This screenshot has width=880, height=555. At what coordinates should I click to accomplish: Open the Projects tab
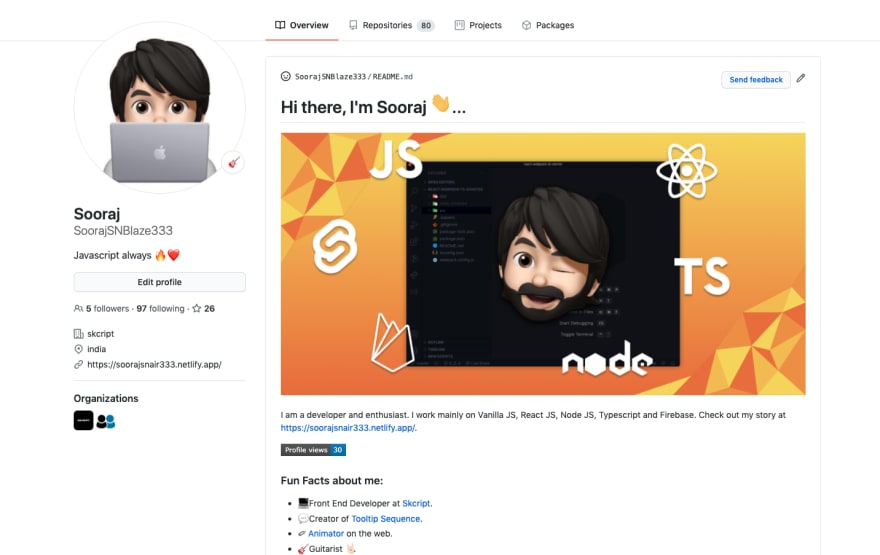coord(478,25)
